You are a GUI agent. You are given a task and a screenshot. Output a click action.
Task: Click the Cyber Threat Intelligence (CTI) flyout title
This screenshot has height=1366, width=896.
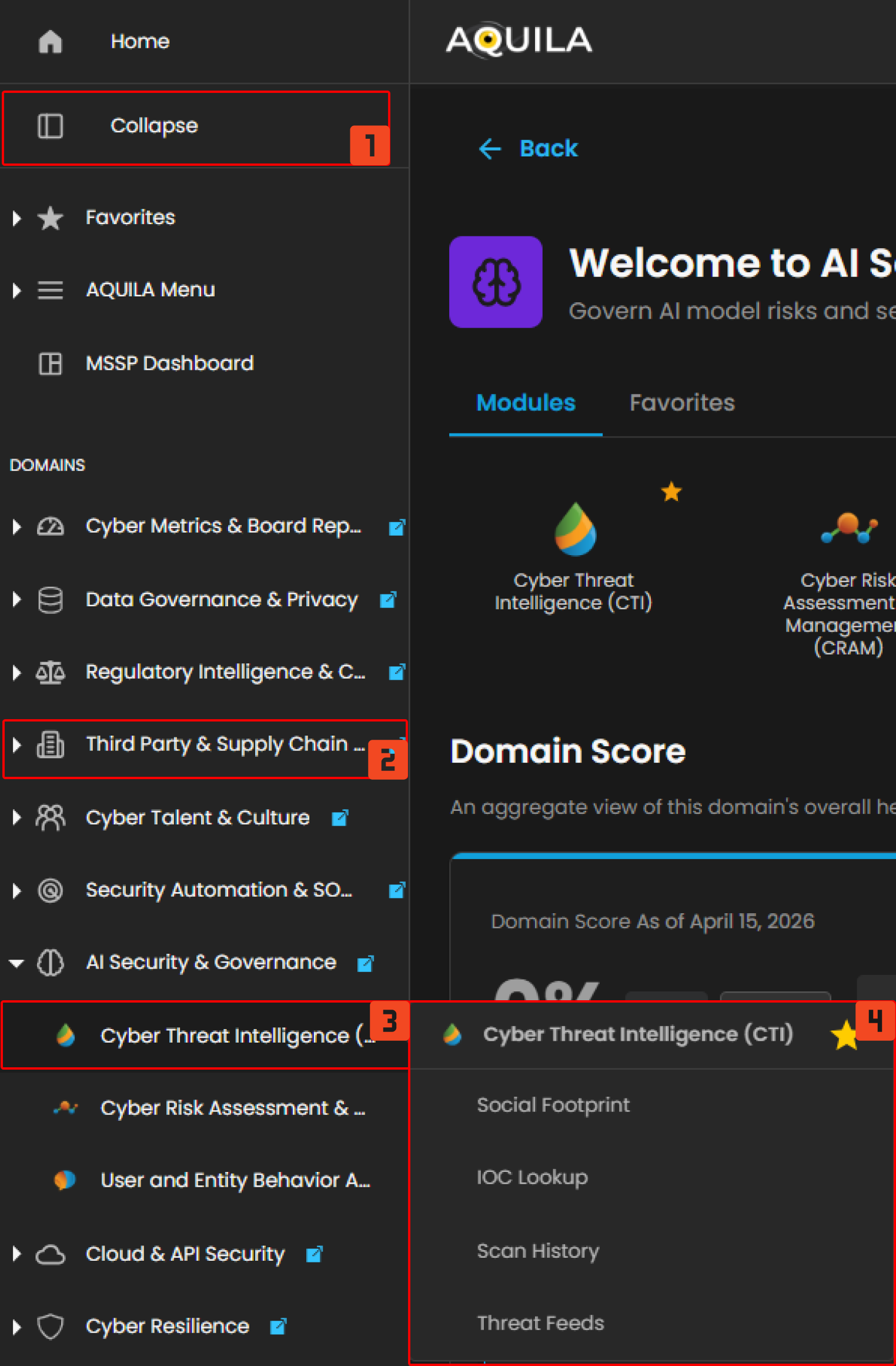638,1034
